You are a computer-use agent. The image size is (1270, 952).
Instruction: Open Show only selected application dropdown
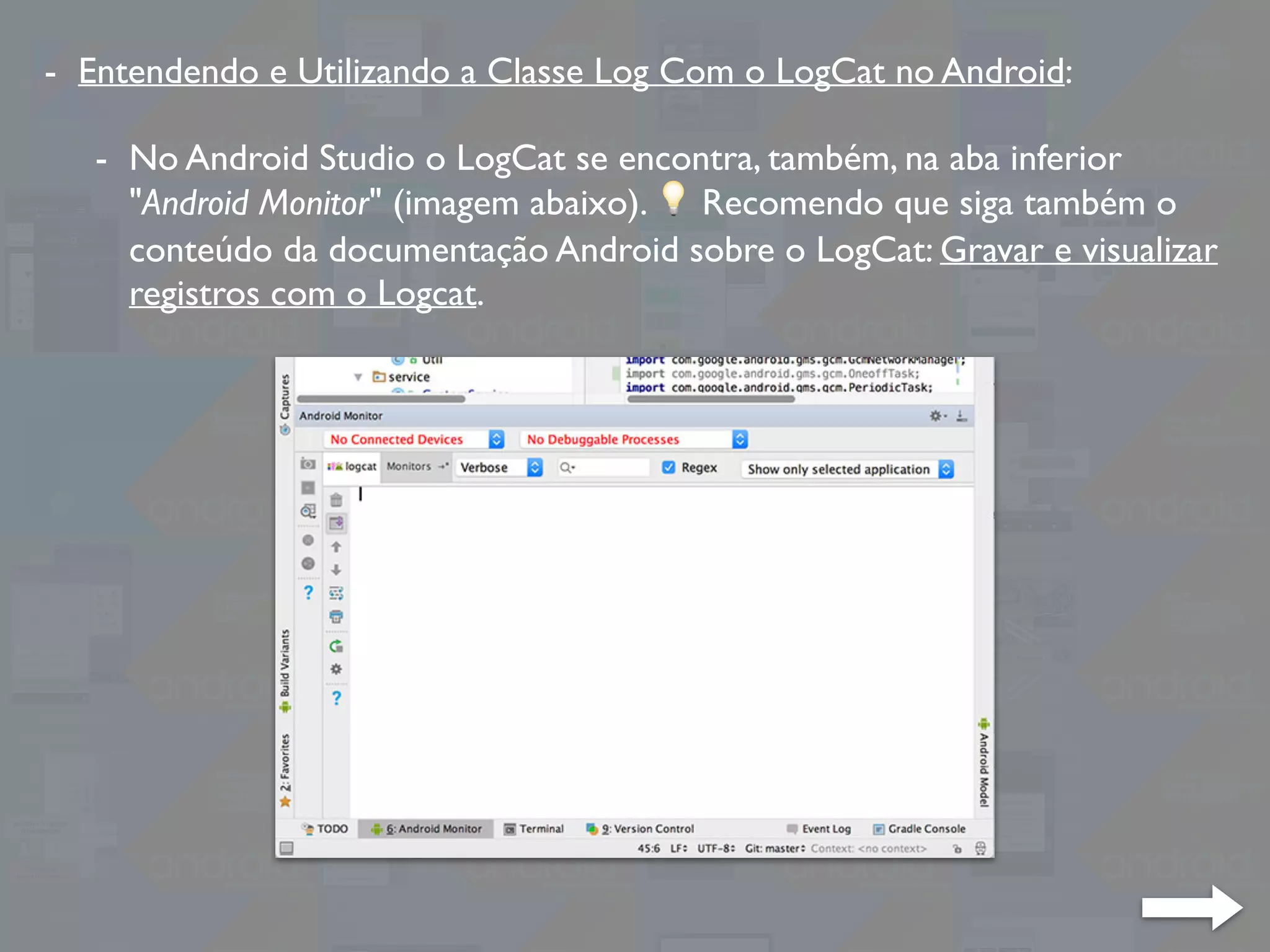coord(847,469)
